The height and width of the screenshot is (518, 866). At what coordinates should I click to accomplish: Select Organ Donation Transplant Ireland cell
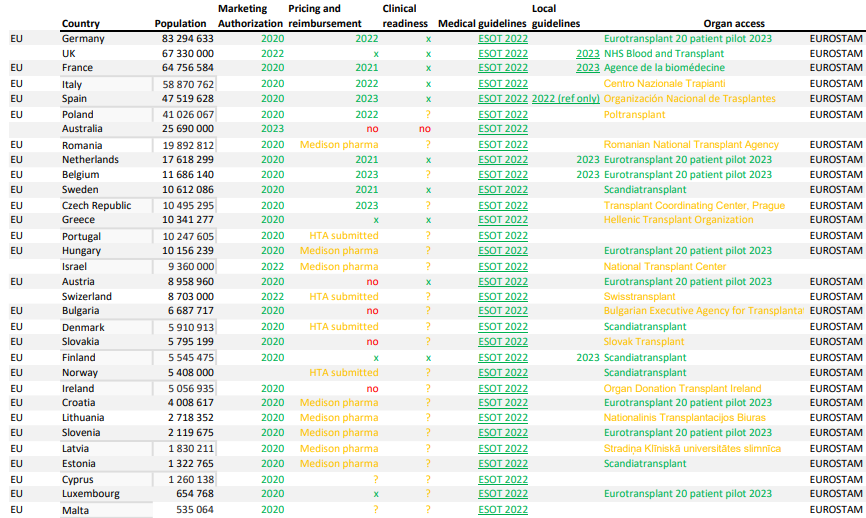682,389
